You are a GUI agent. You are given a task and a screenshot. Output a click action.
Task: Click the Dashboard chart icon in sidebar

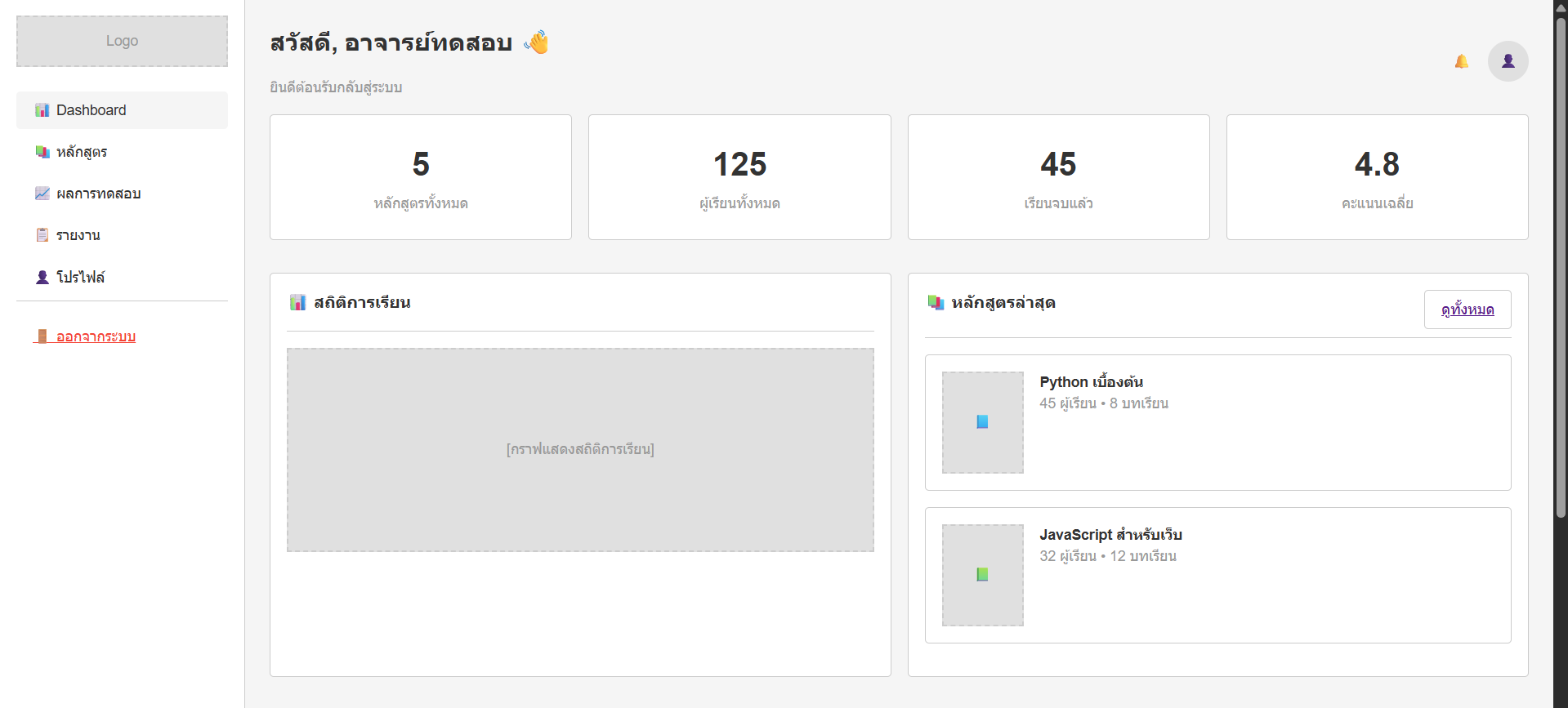42,110
